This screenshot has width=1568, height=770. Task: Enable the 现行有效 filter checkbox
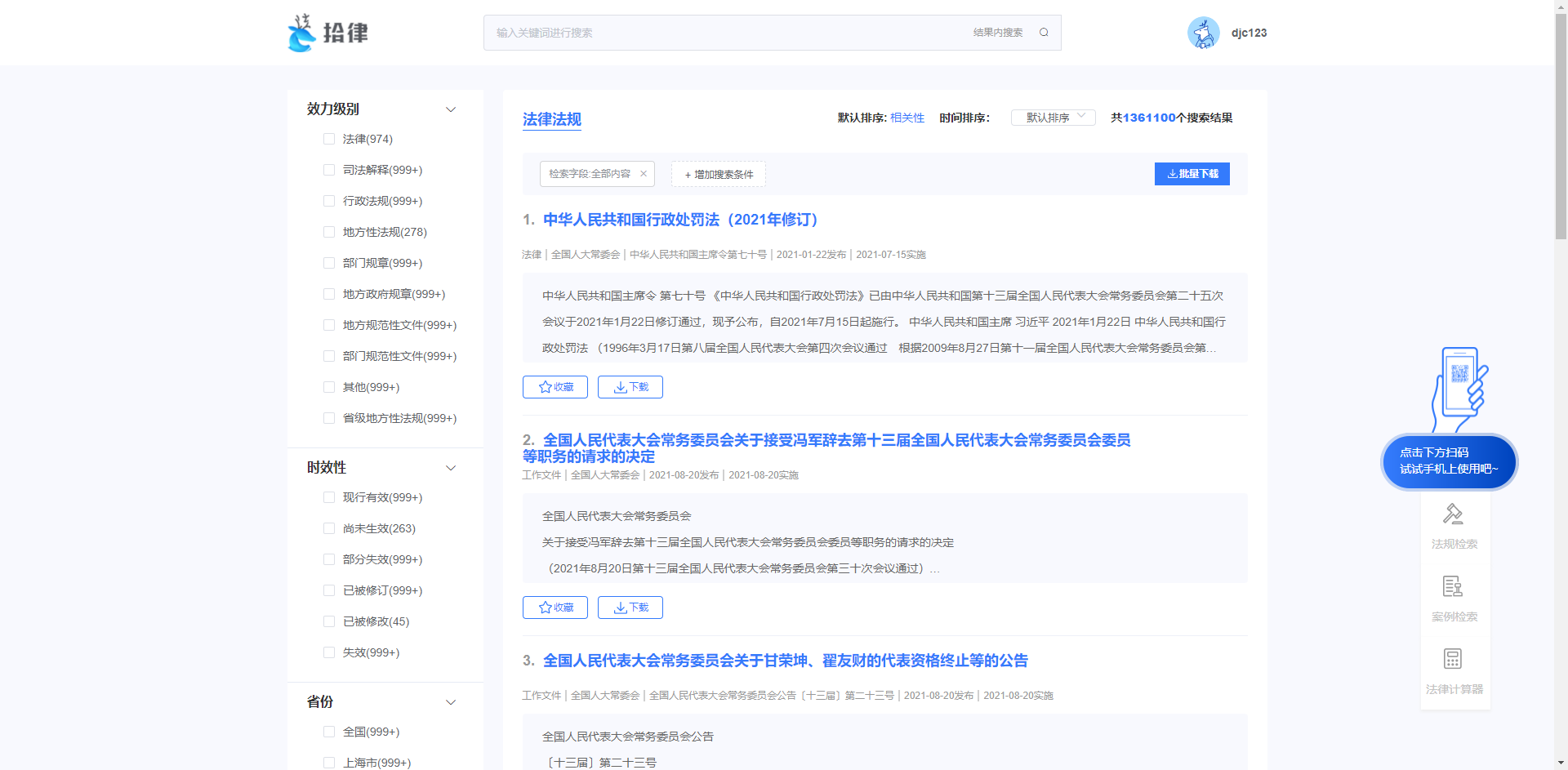[x=329, y=498]
